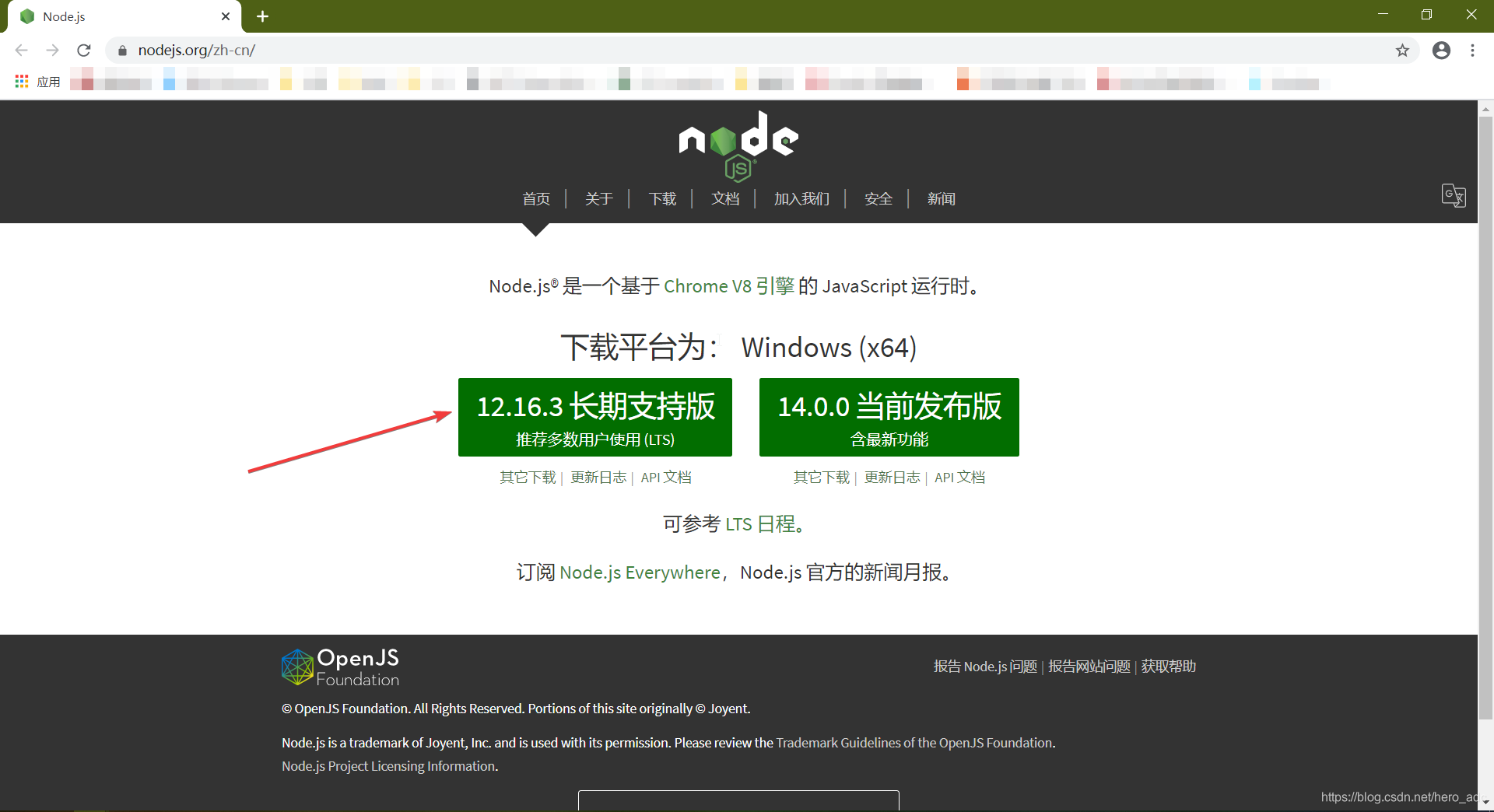Open the browser profile avatar
Screen dimensions: 1494x812
click(1441, 50)
